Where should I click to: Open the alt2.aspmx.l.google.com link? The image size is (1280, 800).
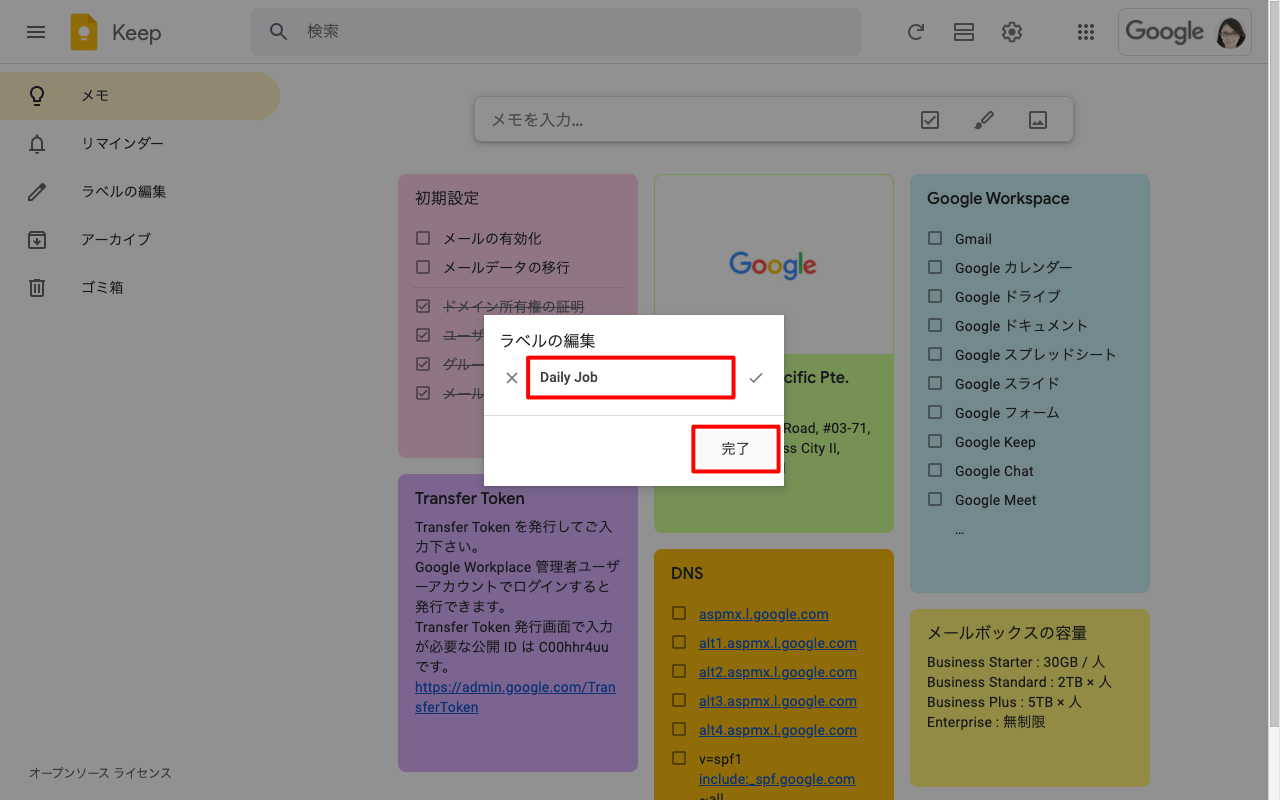coord(778,672)
